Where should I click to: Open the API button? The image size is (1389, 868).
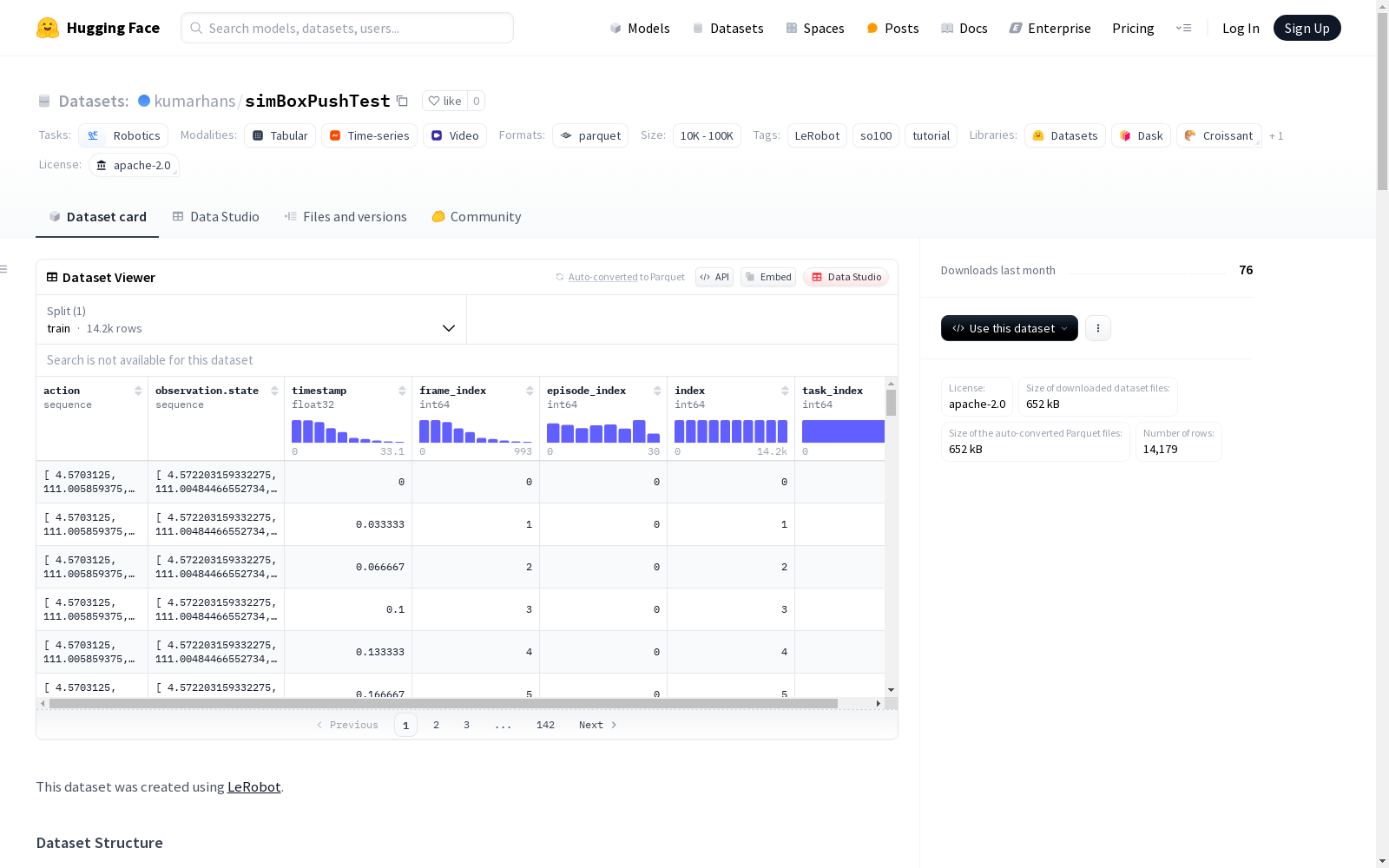(714, 277)
